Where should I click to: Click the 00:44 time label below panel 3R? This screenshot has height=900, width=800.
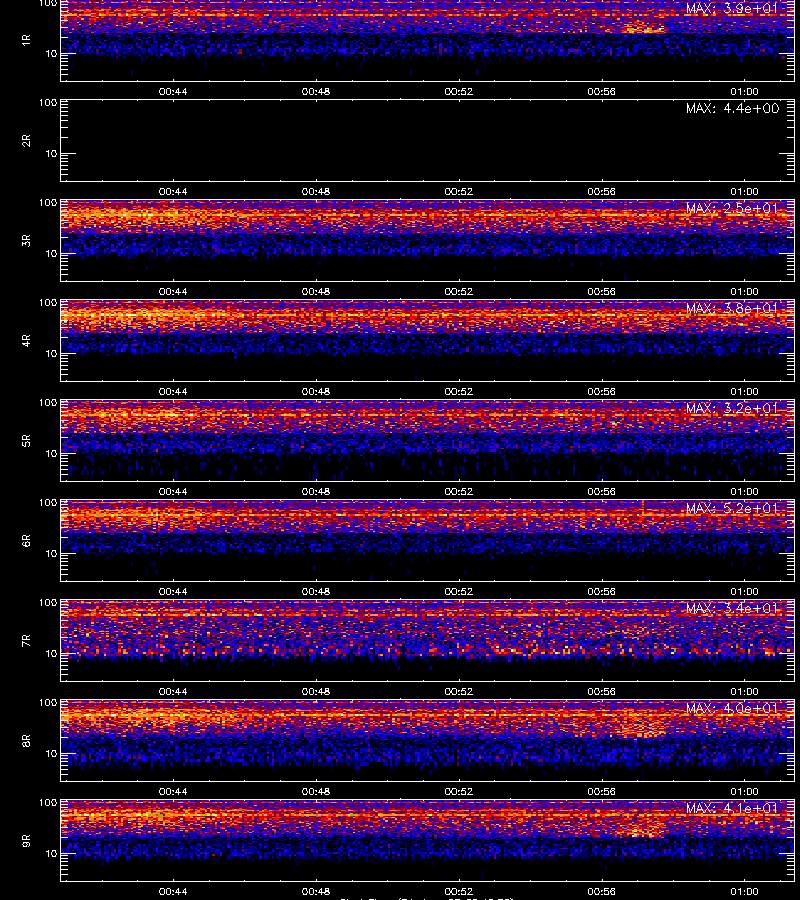(x=173, y=292)
